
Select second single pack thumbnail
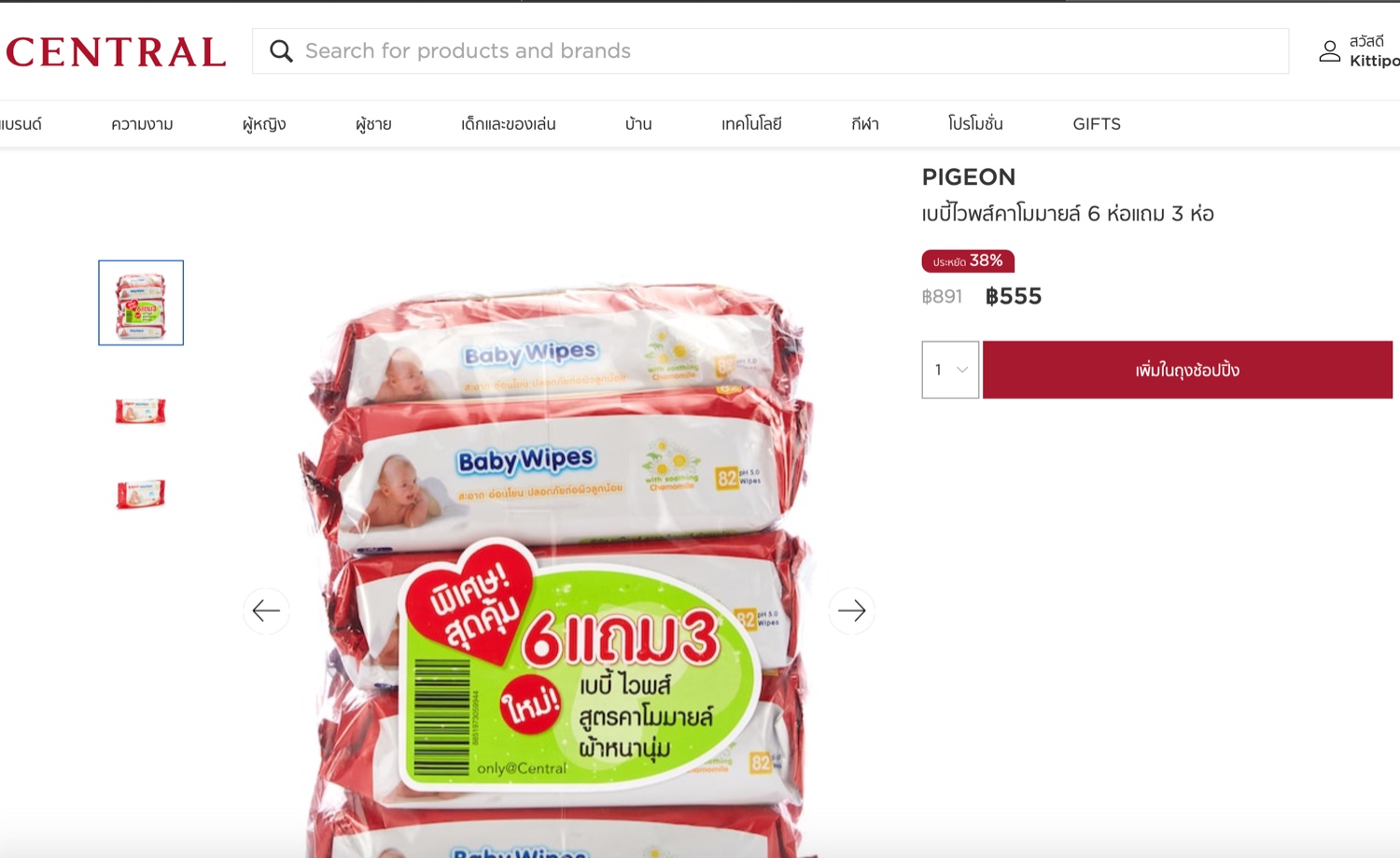141,411
